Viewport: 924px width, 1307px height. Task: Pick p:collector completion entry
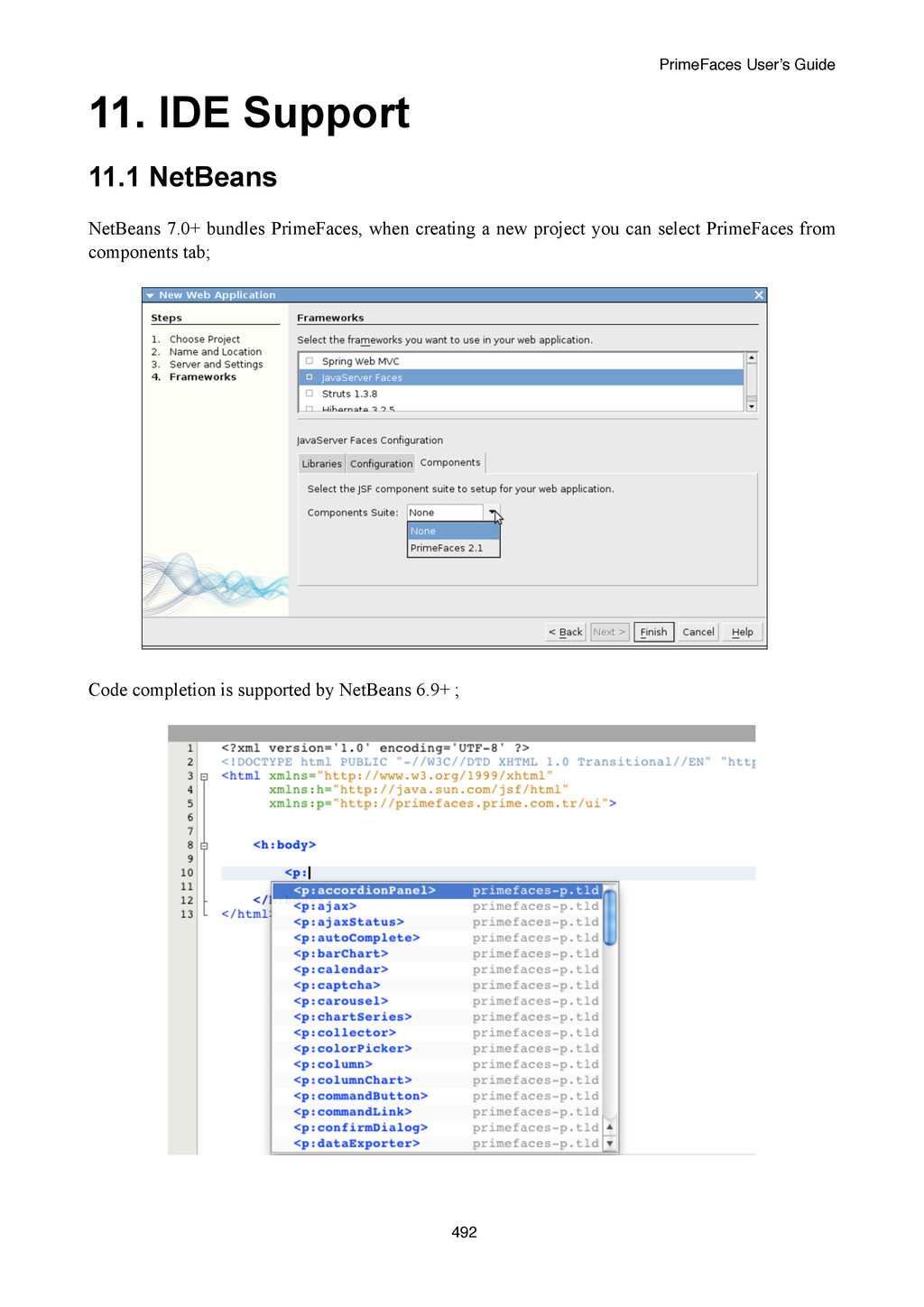(438, 1033)
